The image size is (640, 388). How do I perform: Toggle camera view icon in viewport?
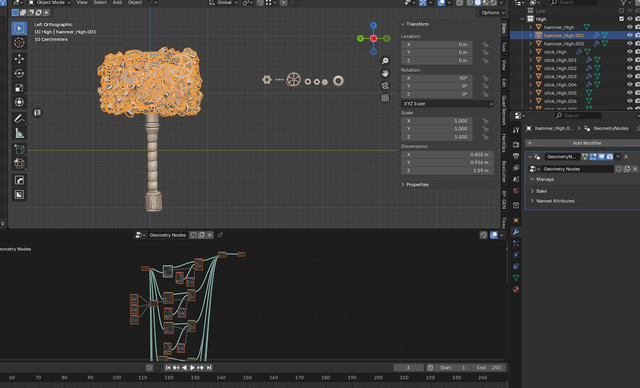[x=385, y=86]
